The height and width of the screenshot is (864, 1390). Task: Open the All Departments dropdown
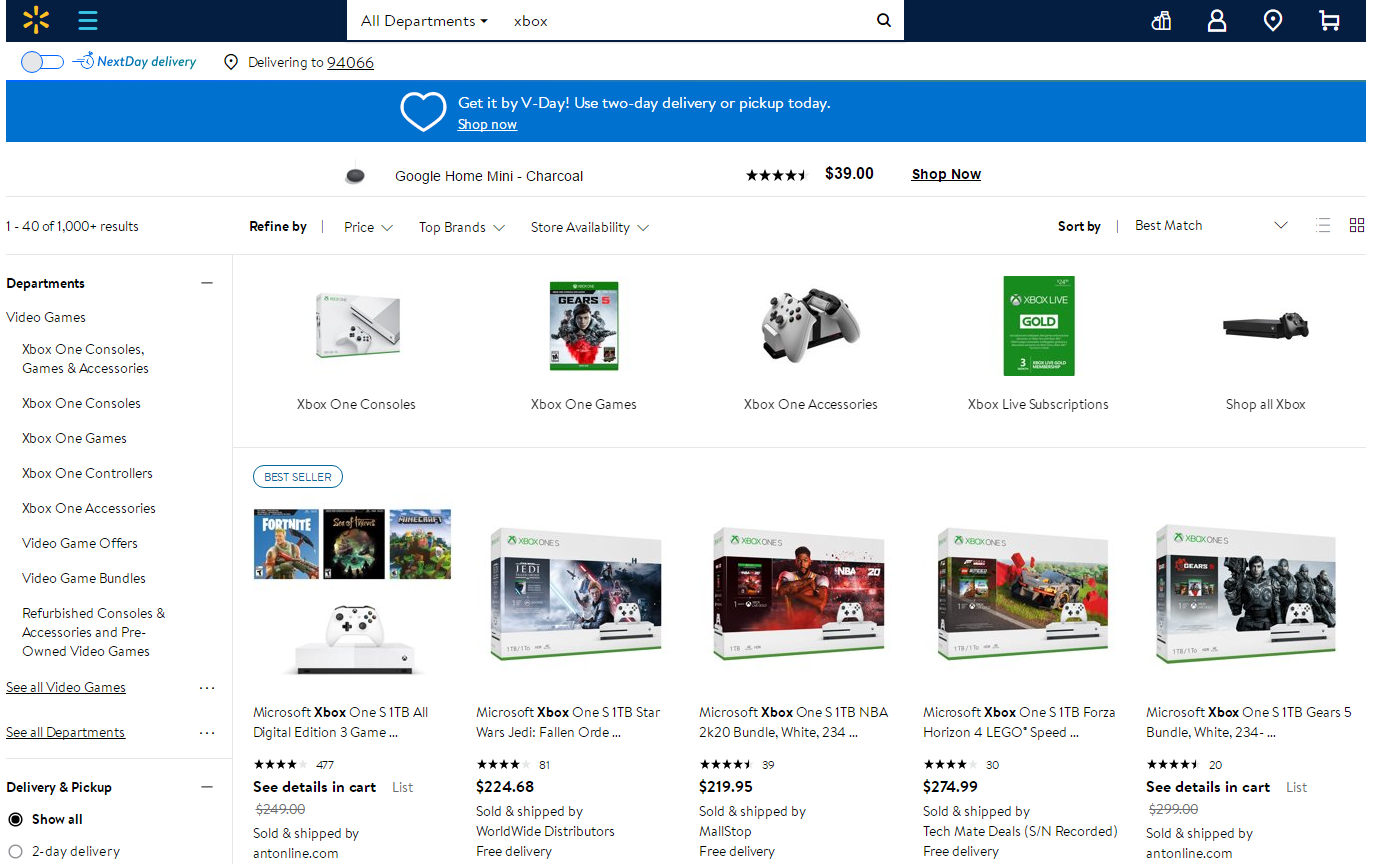pyautogui.click(x=424, y=20)
